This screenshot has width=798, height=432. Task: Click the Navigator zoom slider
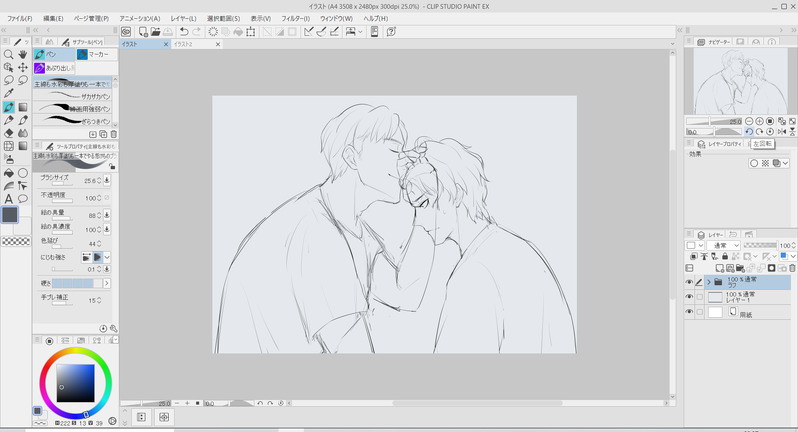tap(714, 122)
